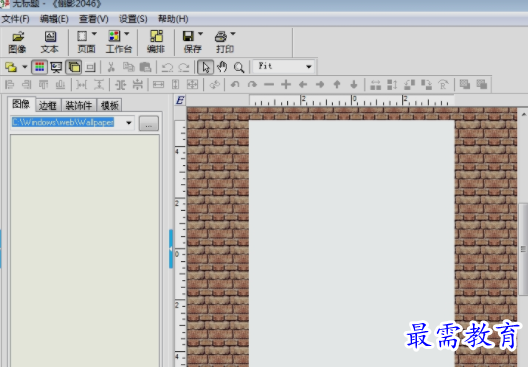Screen dimensions: 528x367
Task: Click the move left arrow icon
Action: click(303, 85)
